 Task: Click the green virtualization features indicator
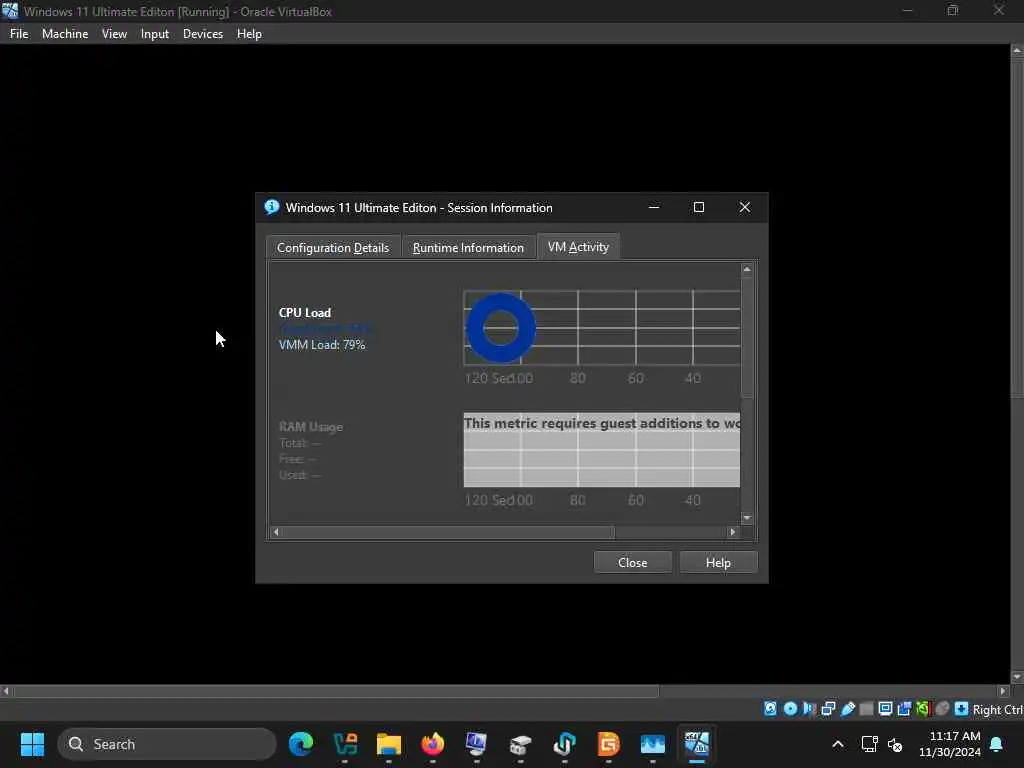[x=923, y=709]
